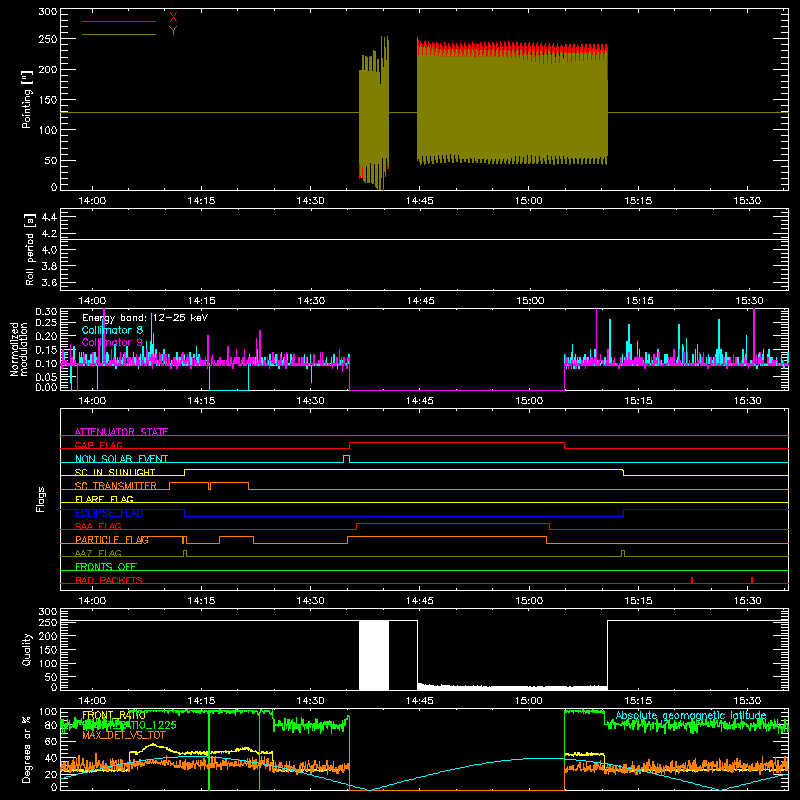Viewport: 800px width, 800px height.
Task: Click the FLARE_FLAG label
Action: (104, 499)
